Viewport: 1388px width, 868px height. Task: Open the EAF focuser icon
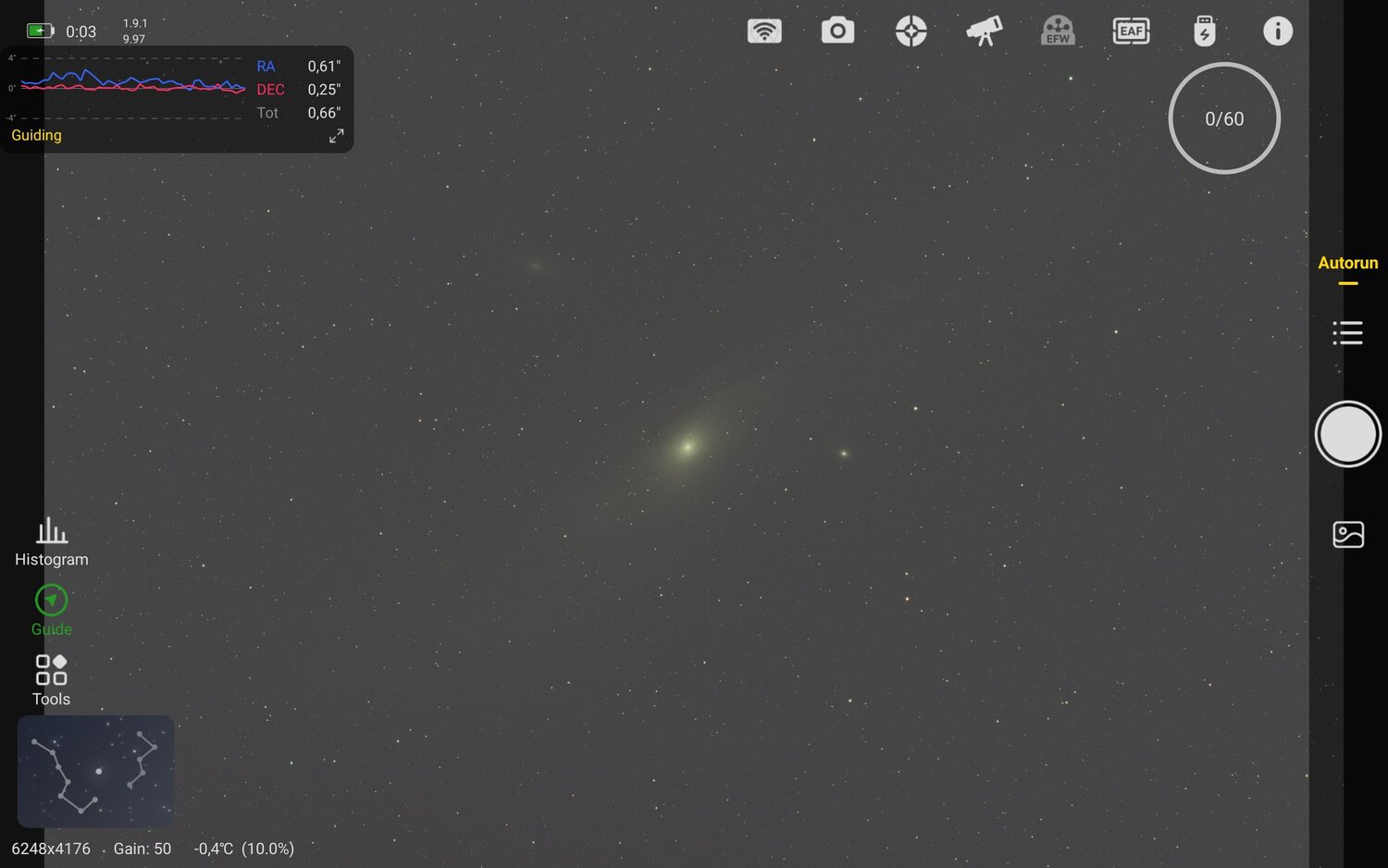click(x=1131, y=31)
